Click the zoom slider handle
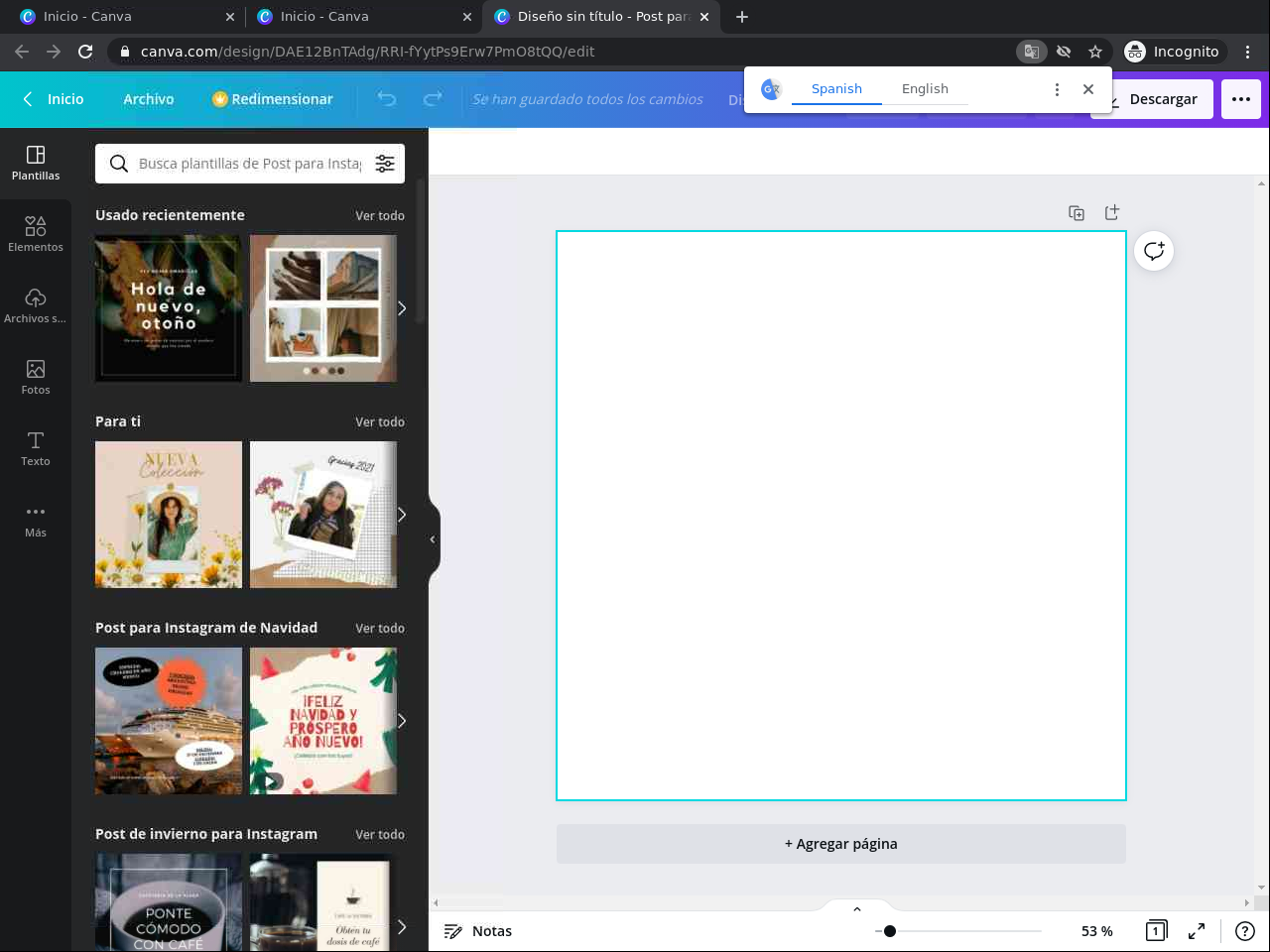 tap(890, 931)
